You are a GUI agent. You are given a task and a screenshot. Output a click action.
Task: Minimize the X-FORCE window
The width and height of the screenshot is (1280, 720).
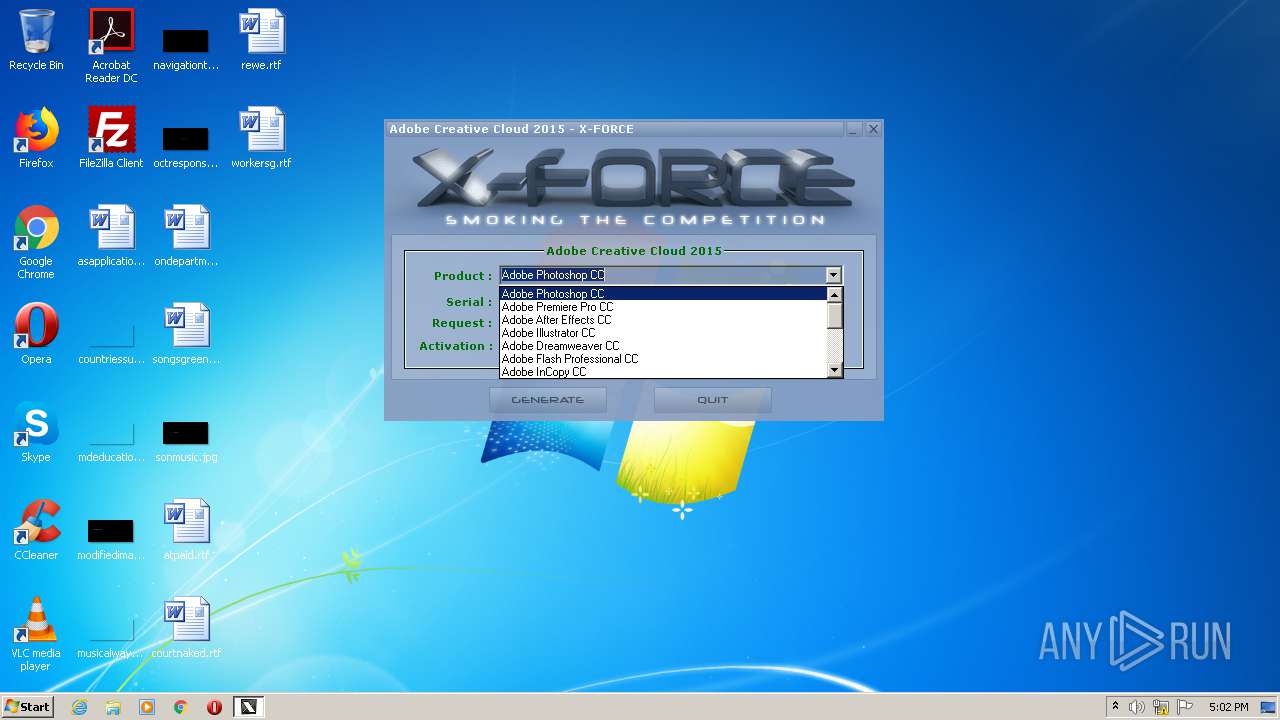tap(853, 129)
